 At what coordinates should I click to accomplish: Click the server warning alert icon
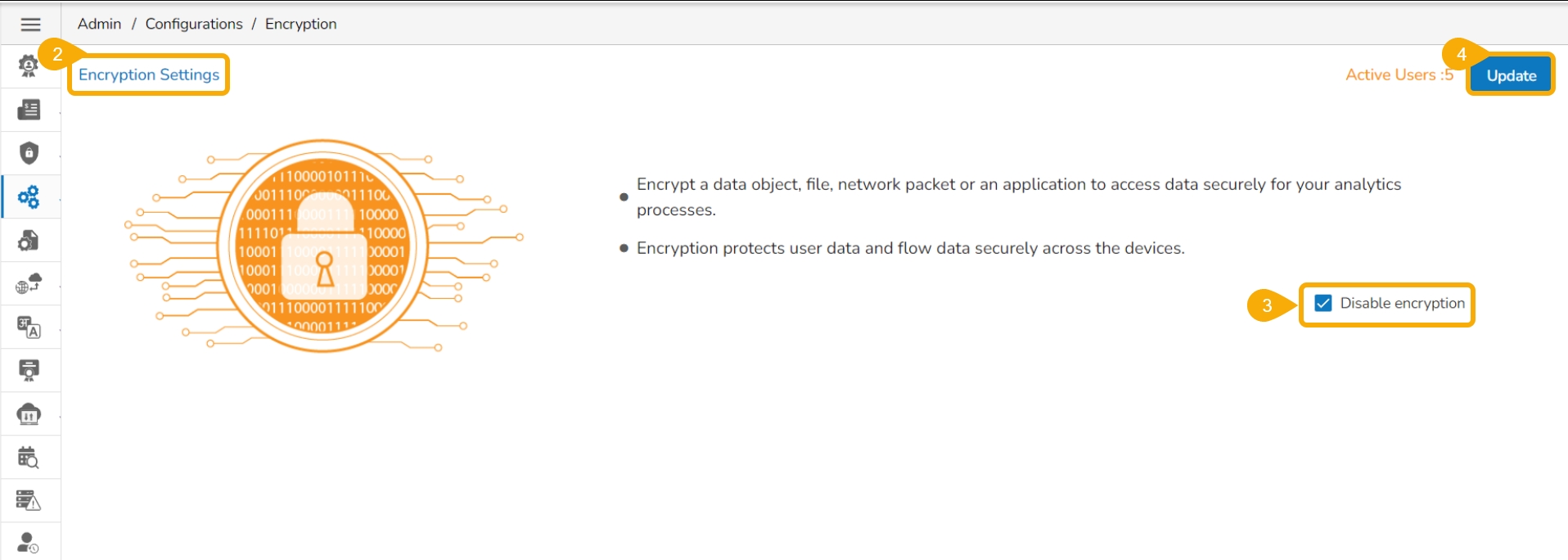29,500
